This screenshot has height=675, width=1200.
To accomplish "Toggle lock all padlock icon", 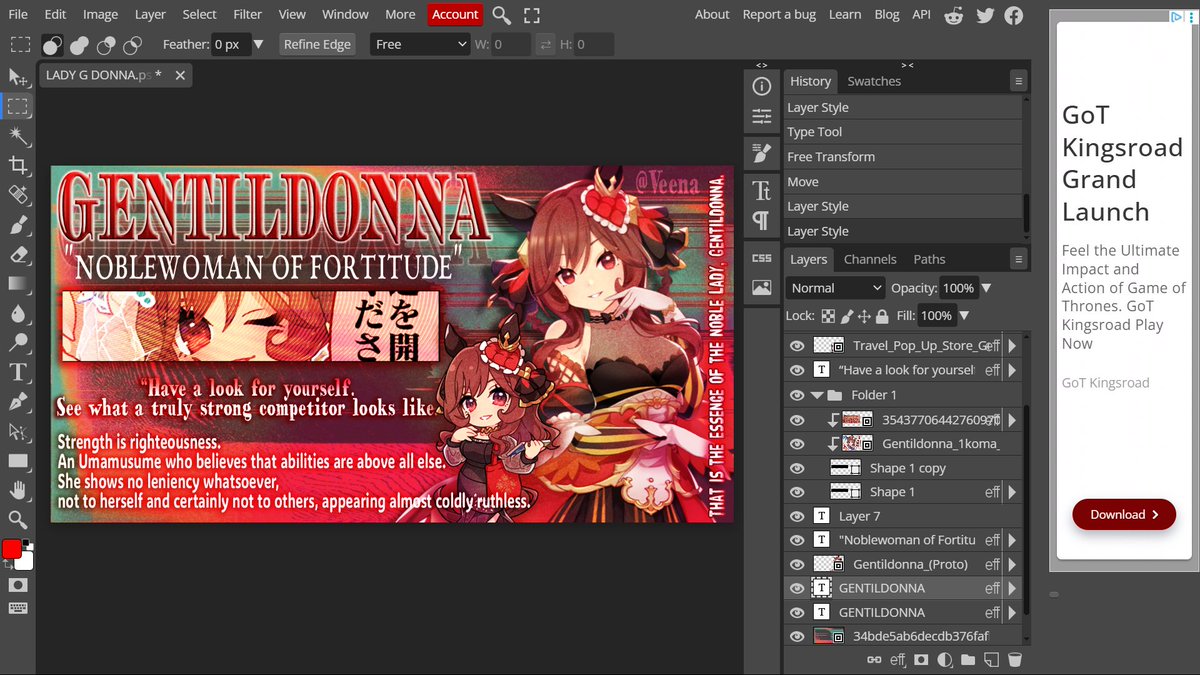I will click(x=882, y=316).
